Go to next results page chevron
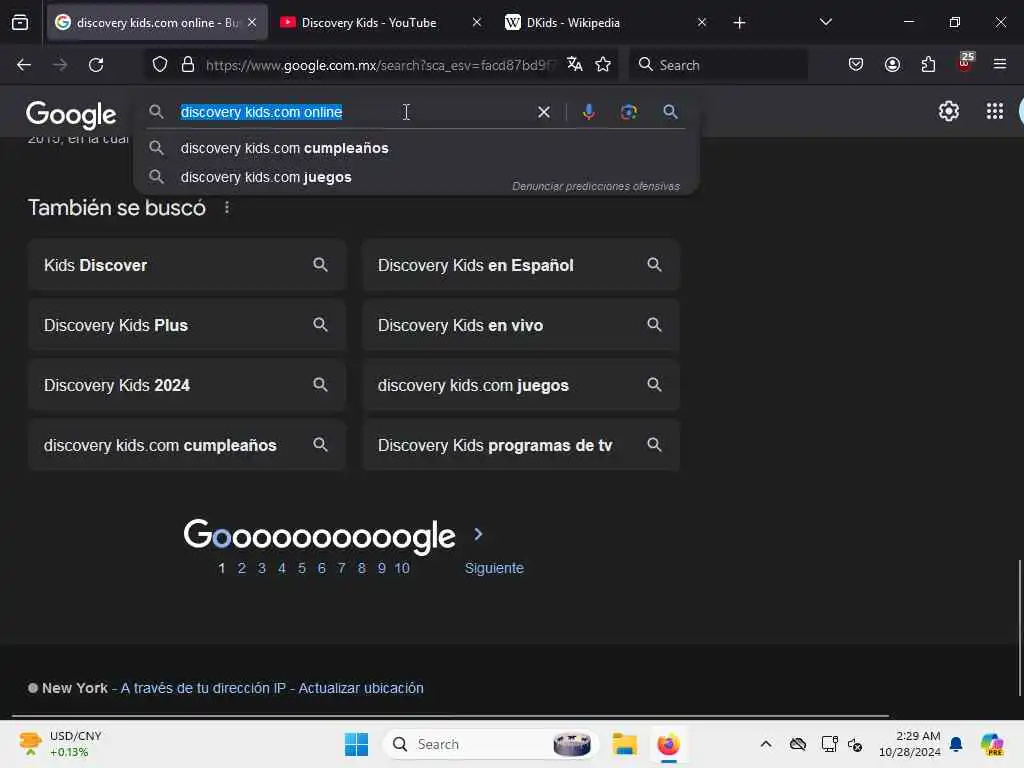This screenshot has height=768, width=1024. tap(478, 534)
